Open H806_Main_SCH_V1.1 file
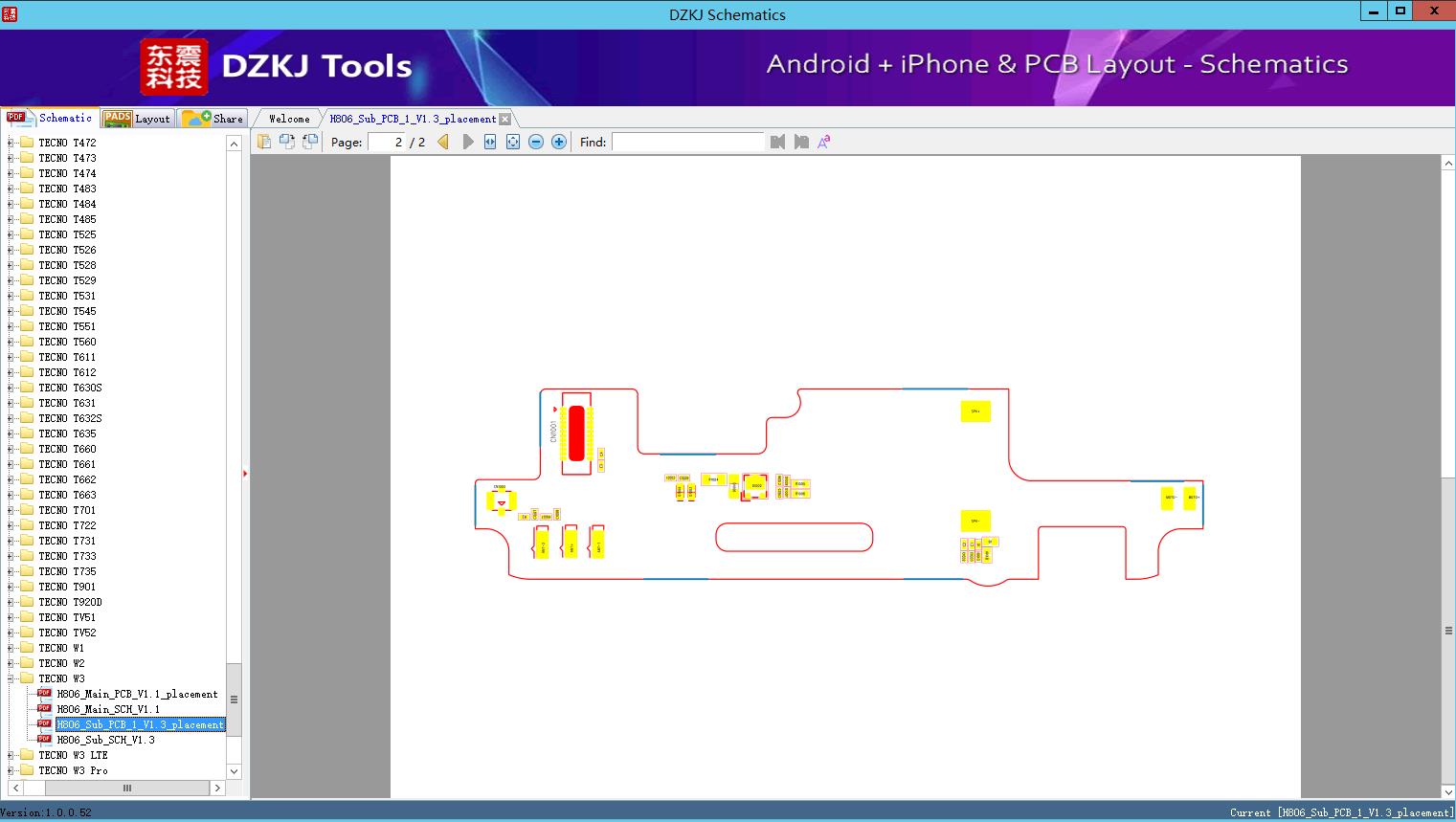1456x822 pixels. [x=108, y=709]
